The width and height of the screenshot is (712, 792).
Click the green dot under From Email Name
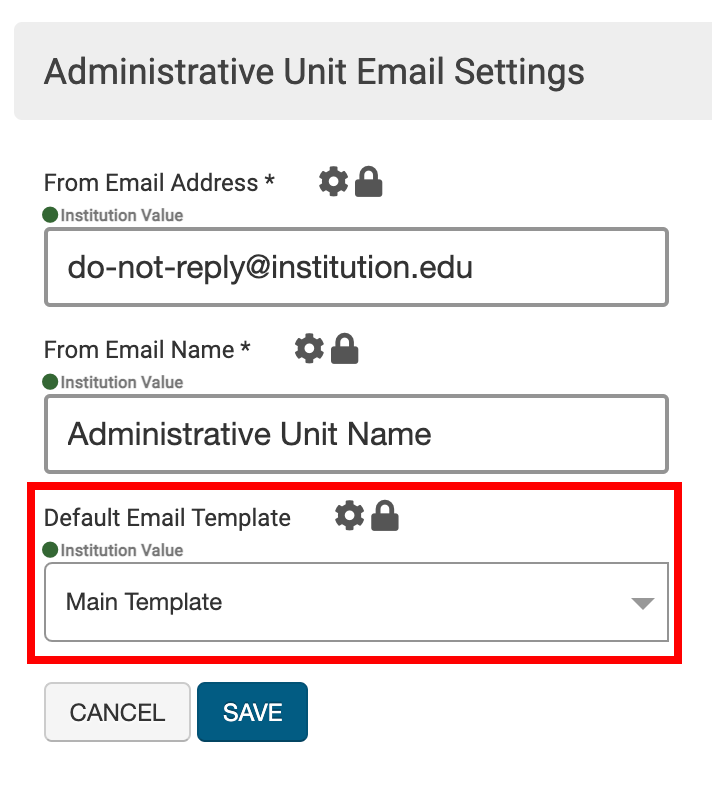(x=50, y=382)
